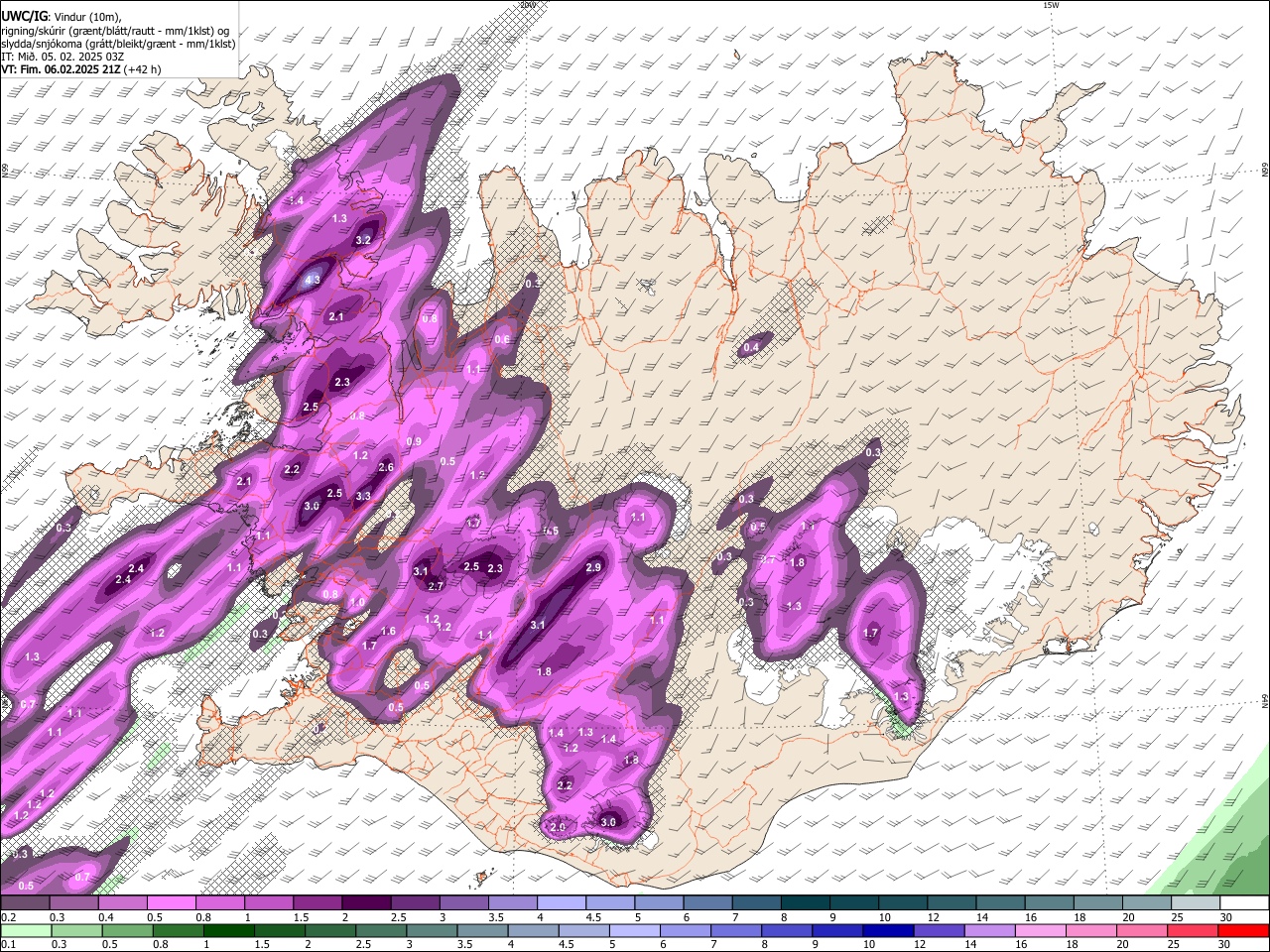Click the 15W longitude label at the top
1270x952 pixels.
click(1051, 5)
